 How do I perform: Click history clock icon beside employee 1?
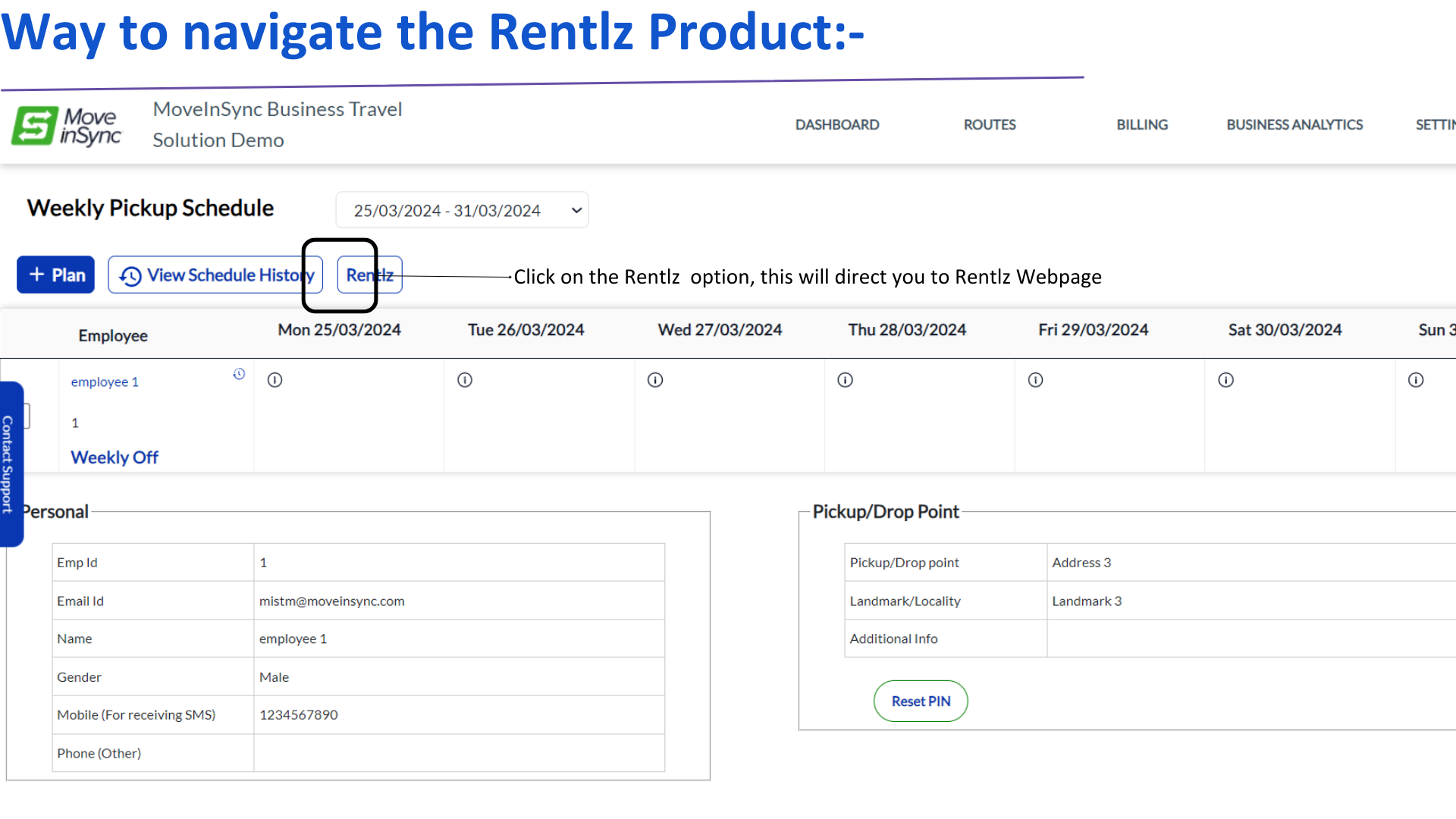coord(239,374)
